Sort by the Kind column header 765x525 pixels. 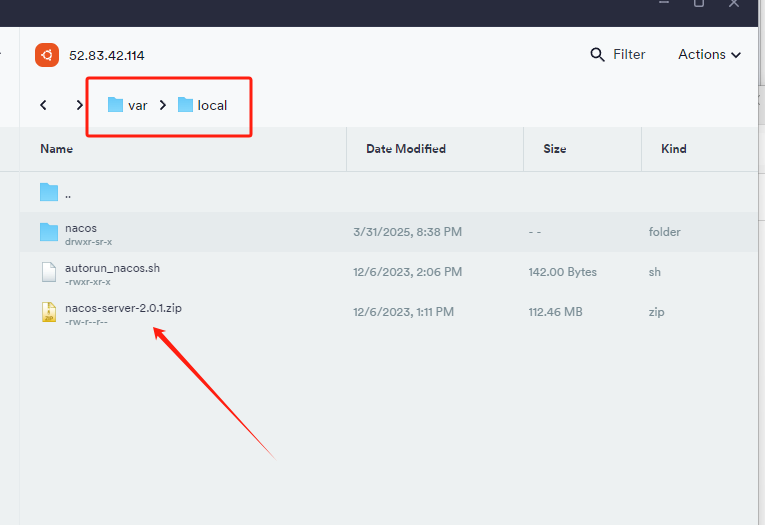click(673, 149)
